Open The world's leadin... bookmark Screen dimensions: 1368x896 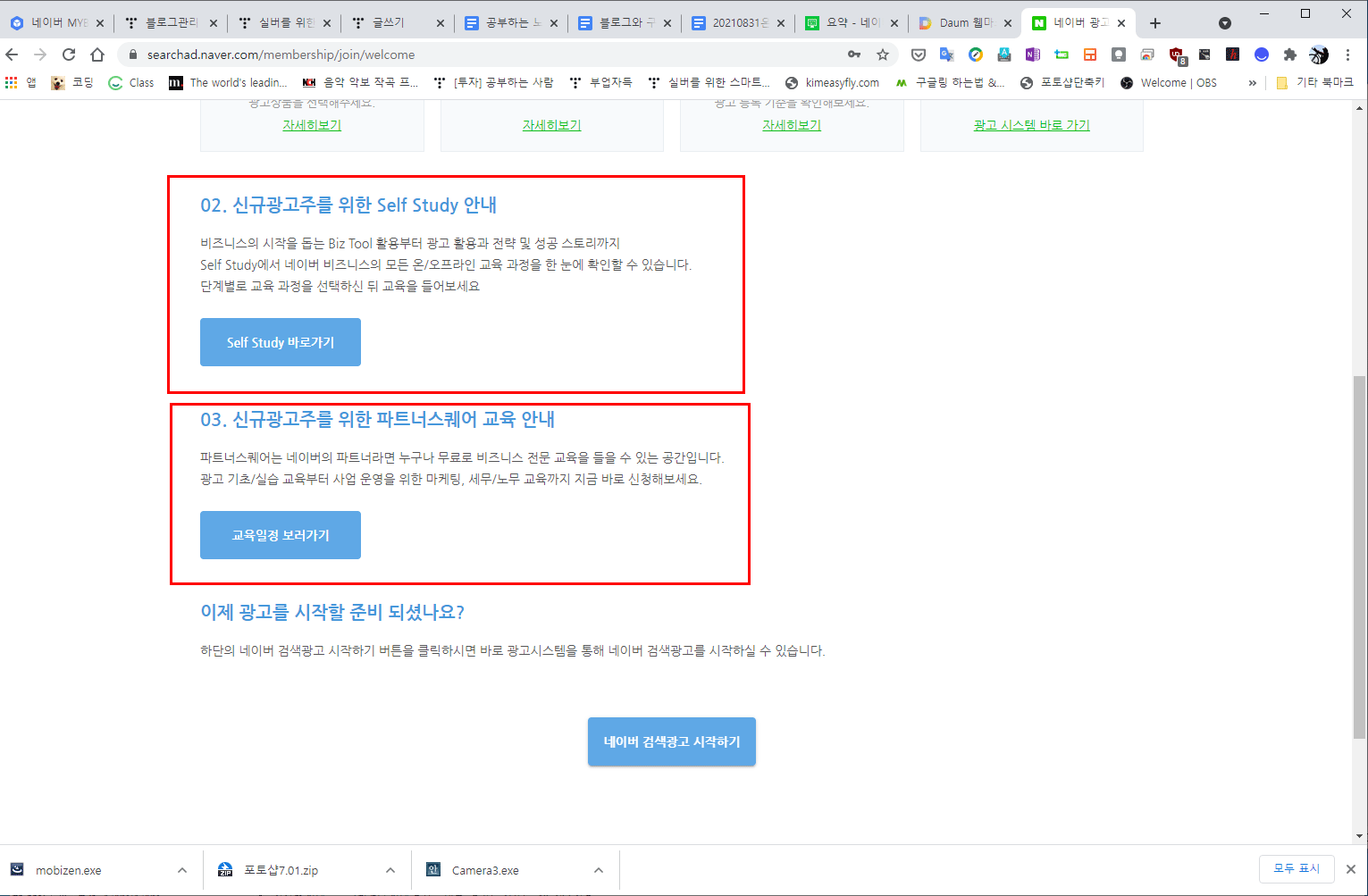coord(229,82)
